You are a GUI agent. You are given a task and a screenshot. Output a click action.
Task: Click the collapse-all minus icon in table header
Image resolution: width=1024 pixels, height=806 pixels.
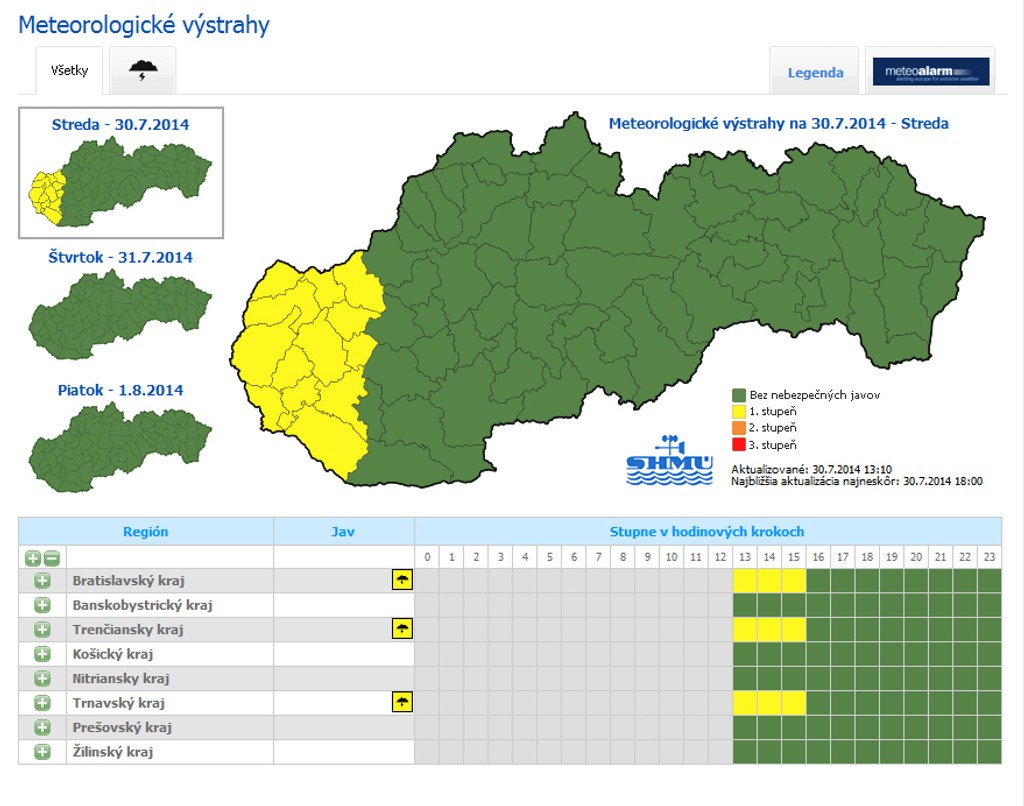point(51,557)
